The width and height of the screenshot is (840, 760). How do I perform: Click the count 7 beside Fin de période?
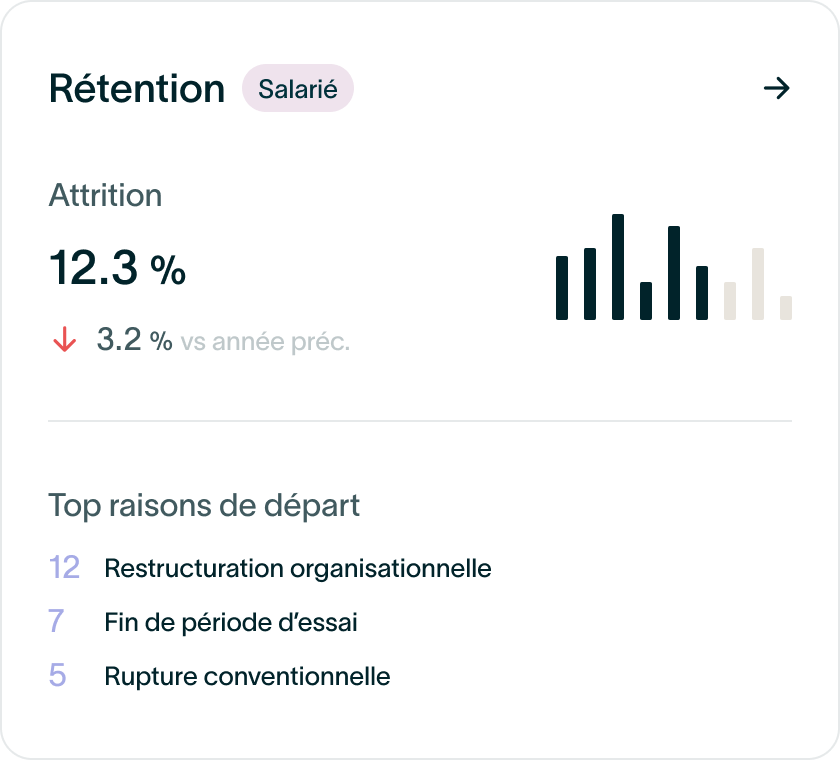coord(56,621)
